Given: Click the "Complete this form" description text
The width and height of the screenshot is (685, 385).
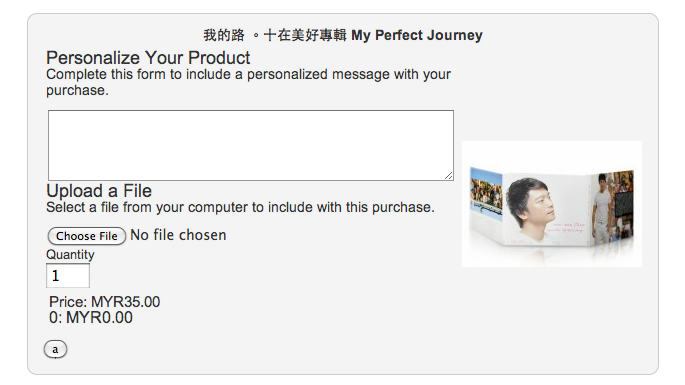Looking at the screenshot, I should (248, 82).
